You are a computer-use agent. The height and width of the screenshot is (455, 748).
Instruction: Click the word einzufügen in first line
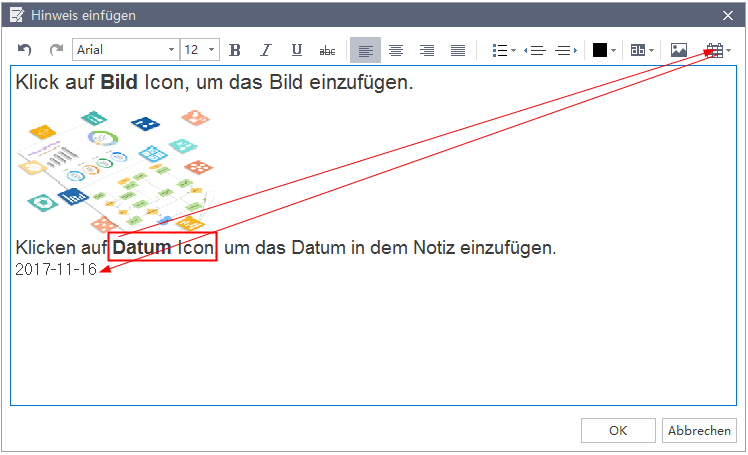361,83
